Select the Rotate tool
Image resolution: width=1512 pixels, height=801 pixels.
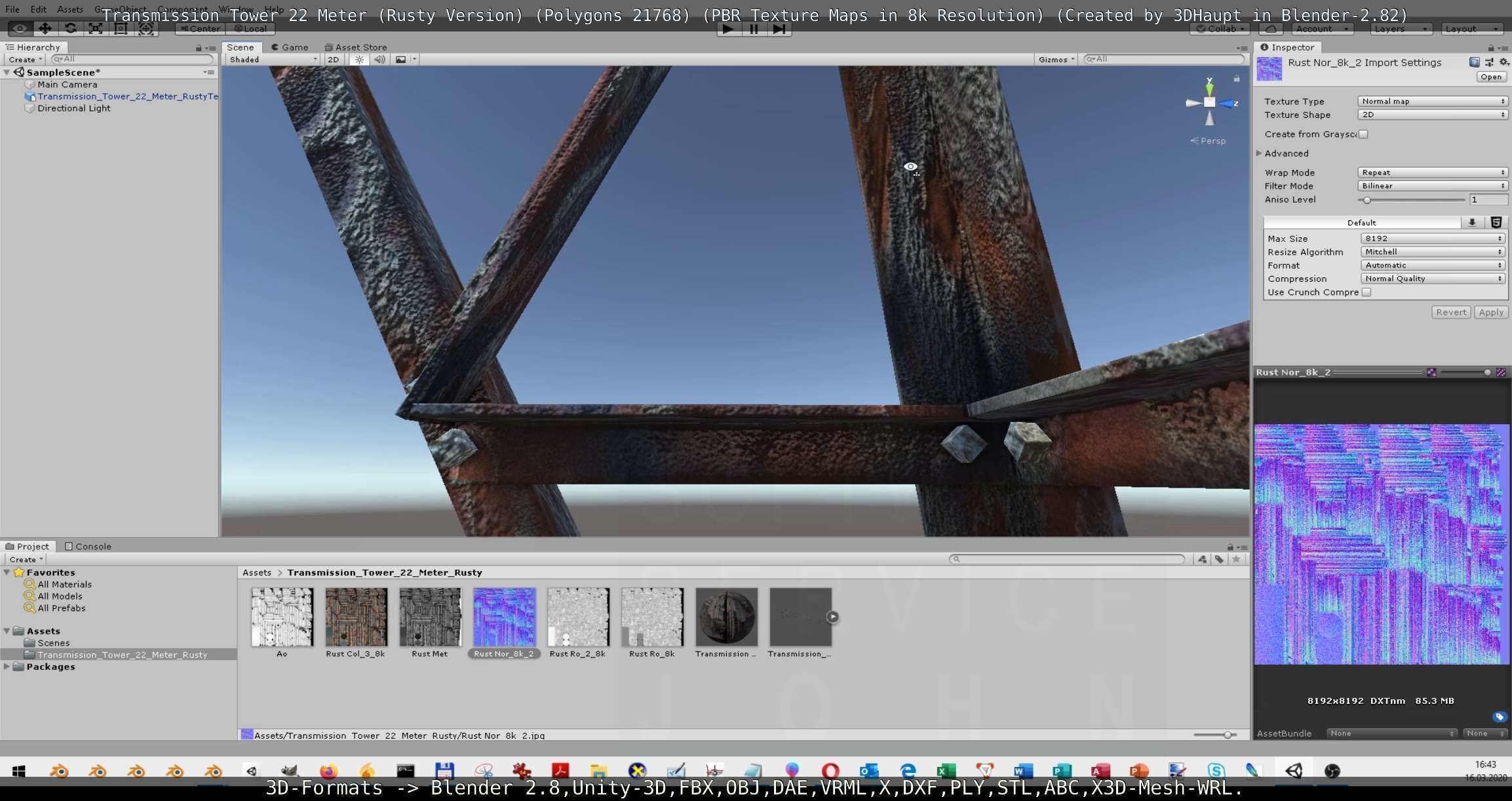pyautogui.click(x=70, y=29)
